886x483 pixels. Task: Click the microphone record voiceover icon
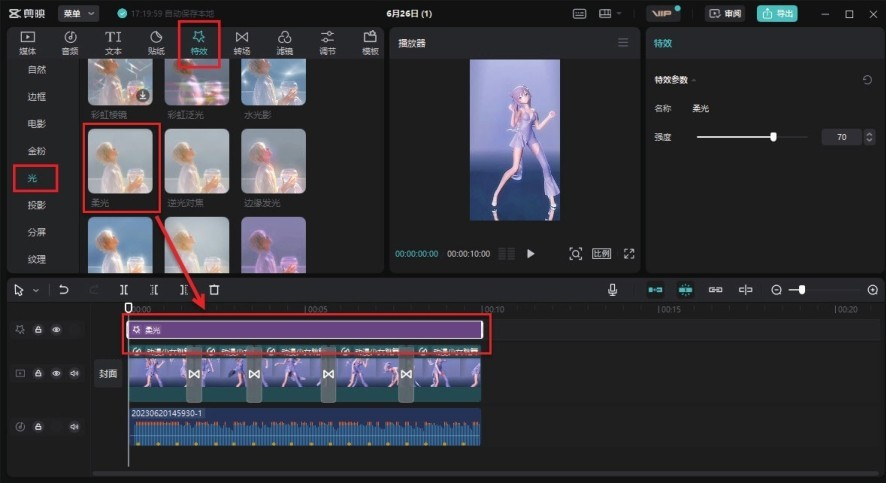(612, 290)
